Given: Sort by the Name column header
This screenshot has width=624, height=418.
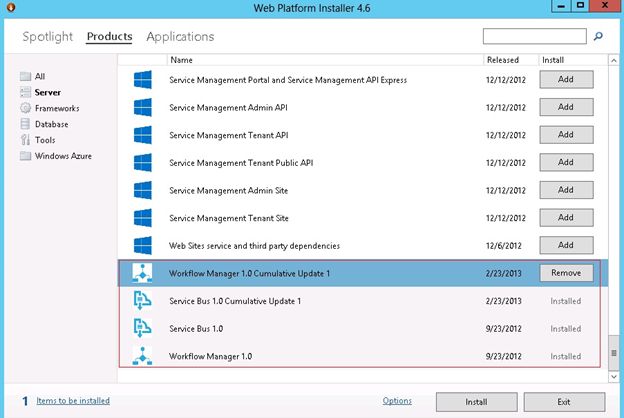Looking at the screenshot, I should coord(181,60).
